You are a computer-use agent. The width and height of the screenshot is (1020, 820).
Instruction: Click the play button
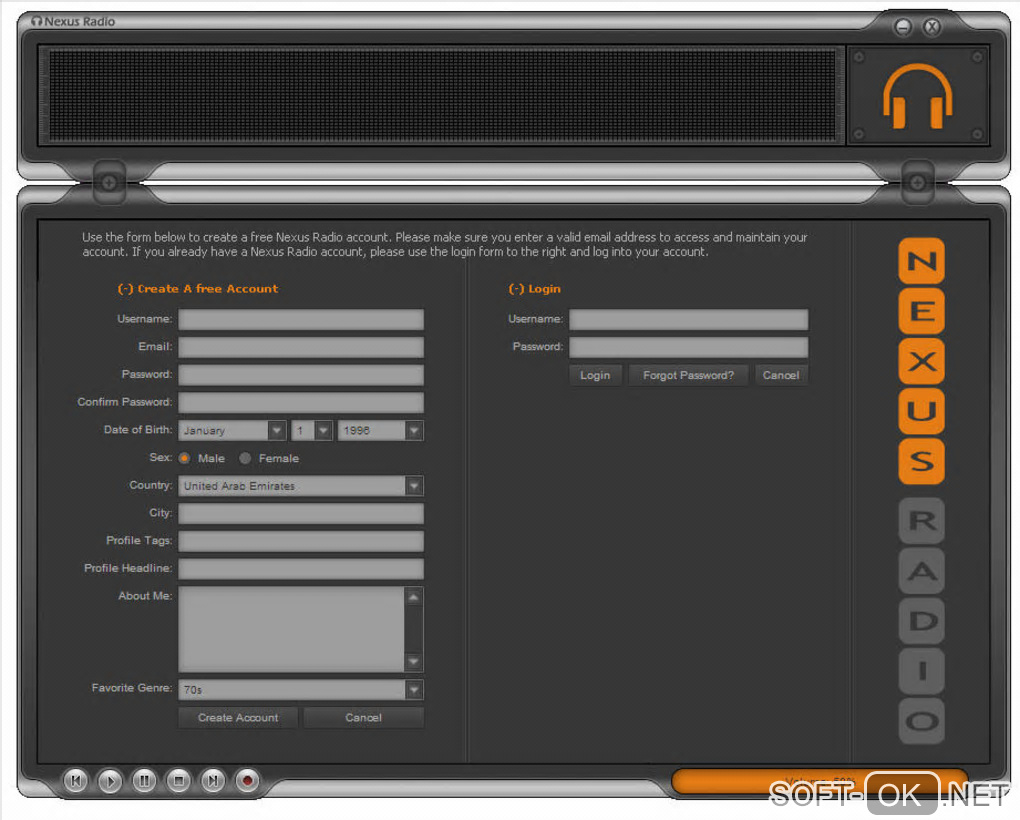[x=110, y=780]
